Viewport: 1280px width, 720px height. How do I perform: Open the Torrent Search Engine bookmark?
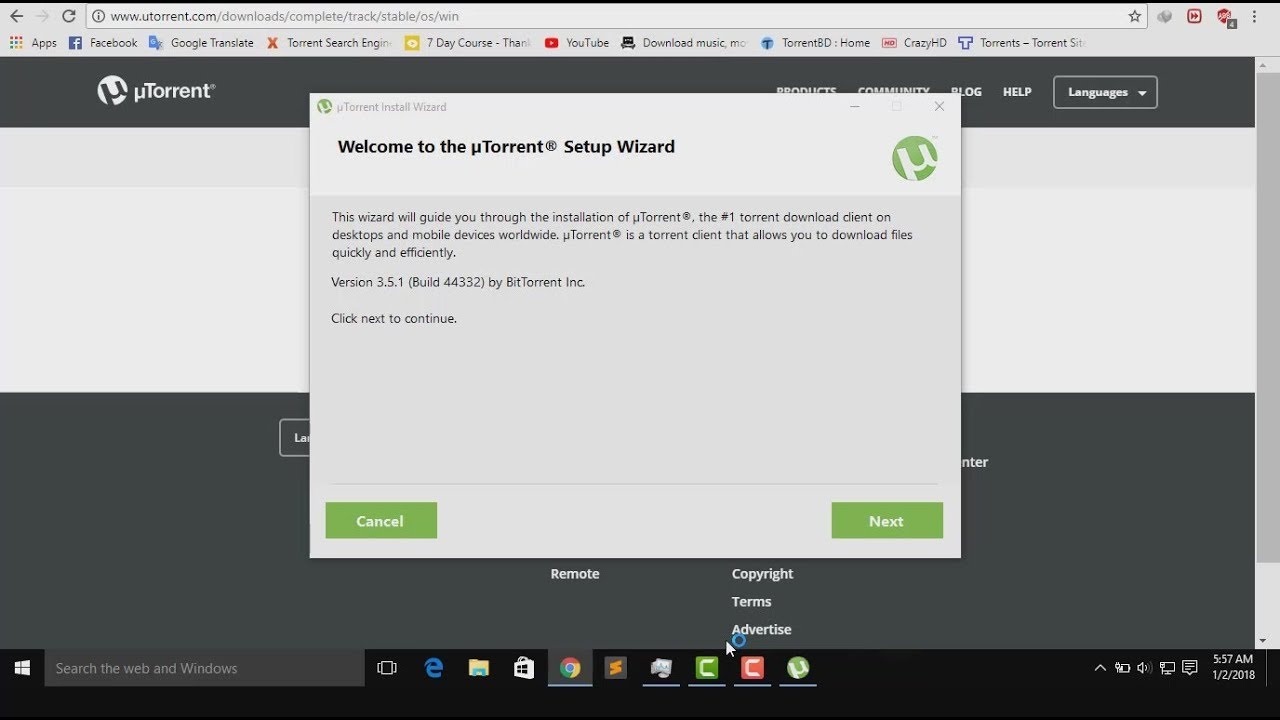point(329,43)
